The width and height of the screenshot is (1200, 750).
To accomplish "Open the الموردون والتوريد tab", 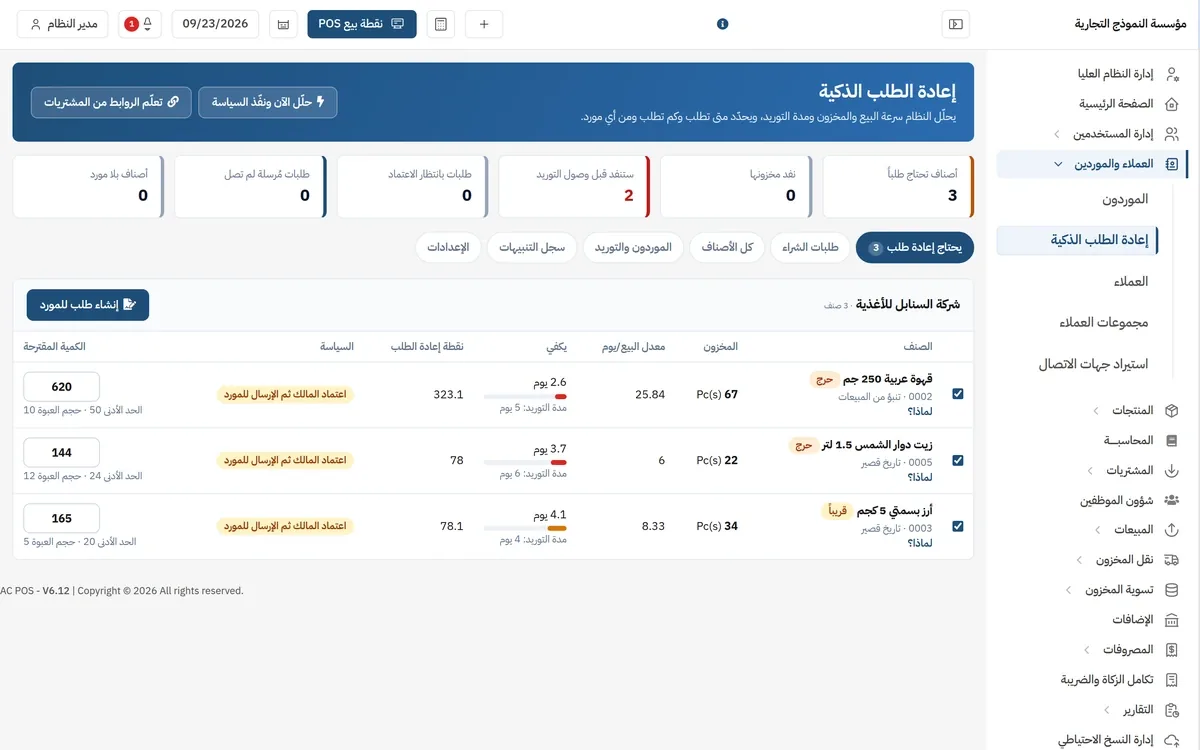I will (x=634, y=247).
